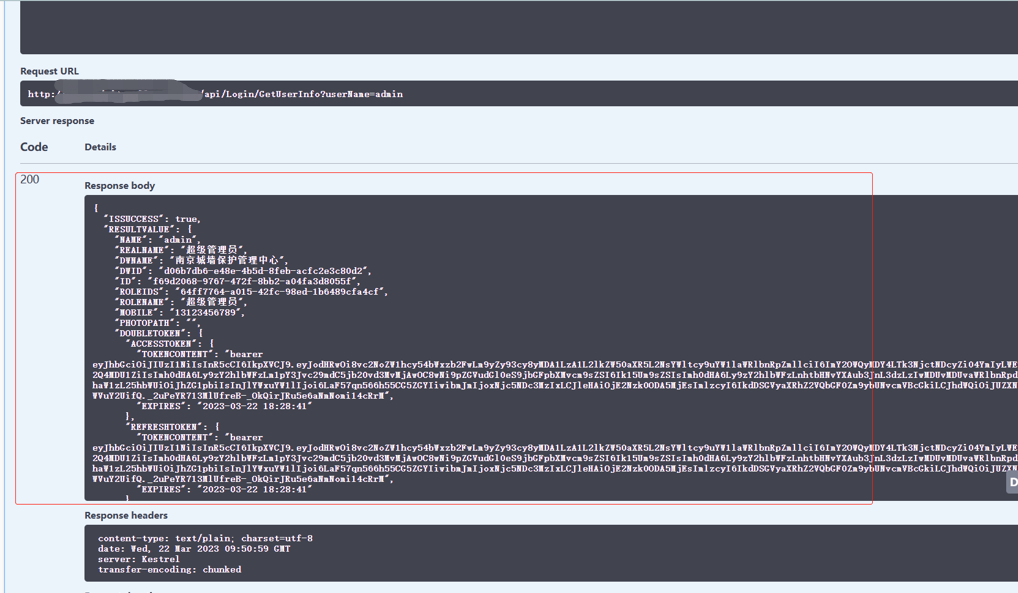Click the "Server response" heading
Image resolution: width=1018 pixels, height=593 pixels.
(57, 121)
